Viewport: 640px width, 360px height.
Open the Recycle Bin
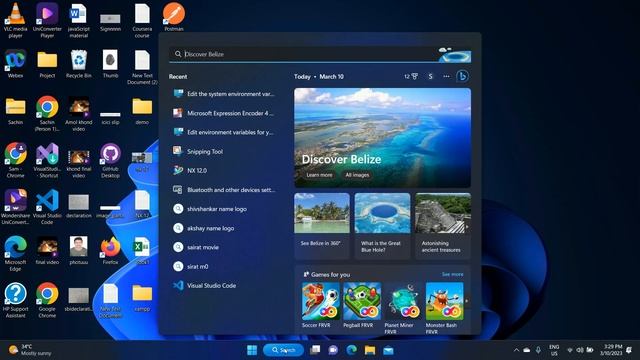(79, 63)
